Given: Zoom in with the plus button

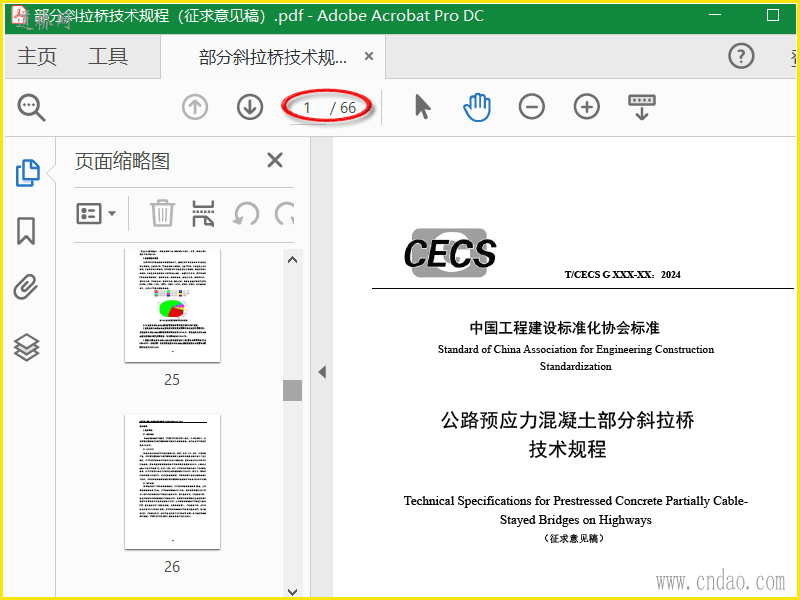Looking at the screenshot, I should (587, 107).
